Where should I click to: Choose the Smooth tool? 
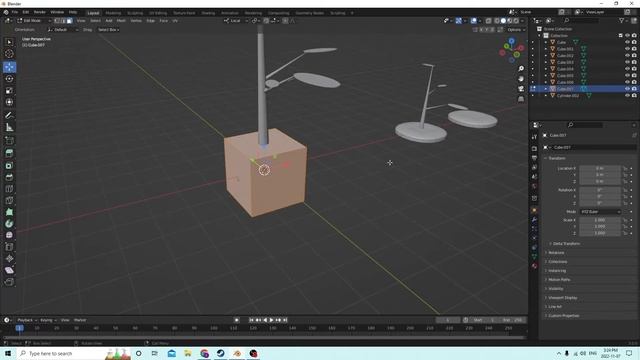(x=9, y=235)
